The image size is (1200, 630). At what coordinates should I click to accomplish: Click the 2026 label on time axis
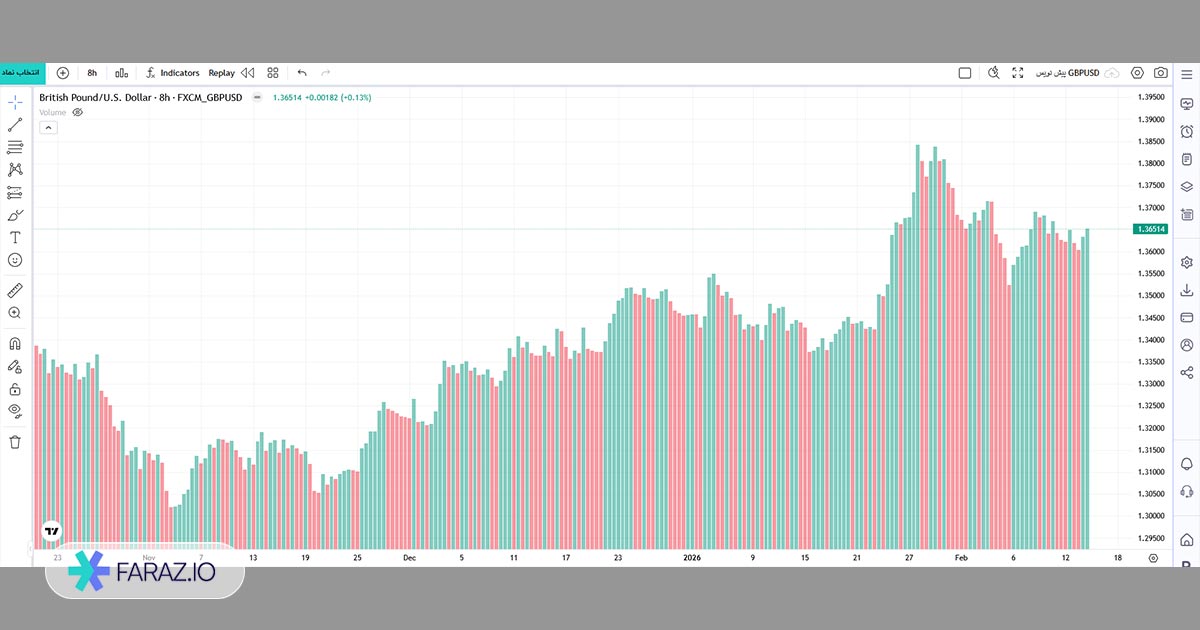pos(691,558)
